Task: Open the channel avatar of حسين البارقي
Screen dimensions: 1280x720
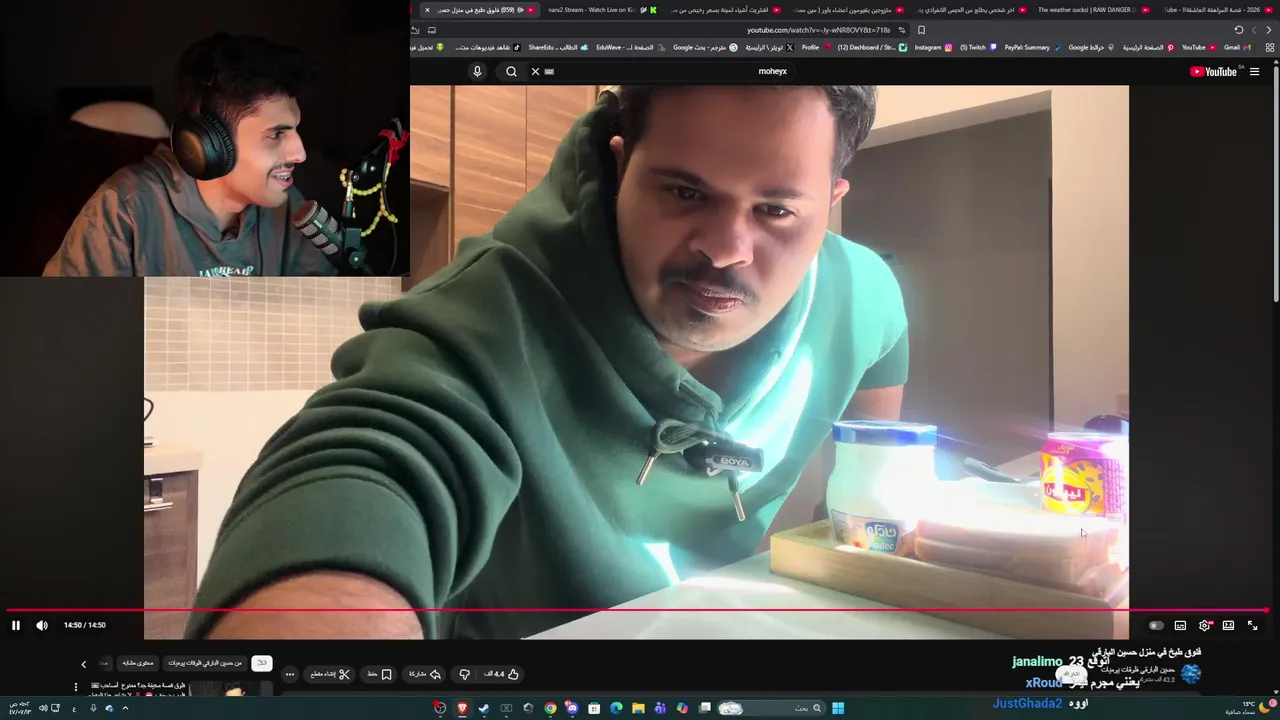Action: tap(1191, 674)
